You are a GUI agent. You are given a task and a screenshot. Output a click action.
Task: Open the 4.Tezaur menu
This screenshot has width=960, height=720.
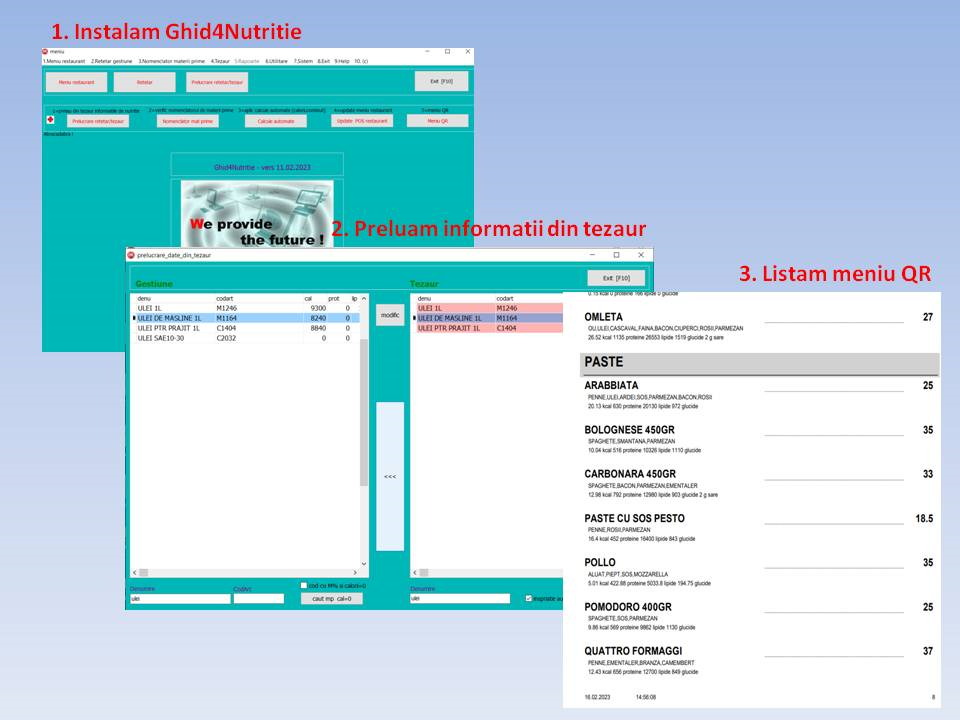coord(220,61)
